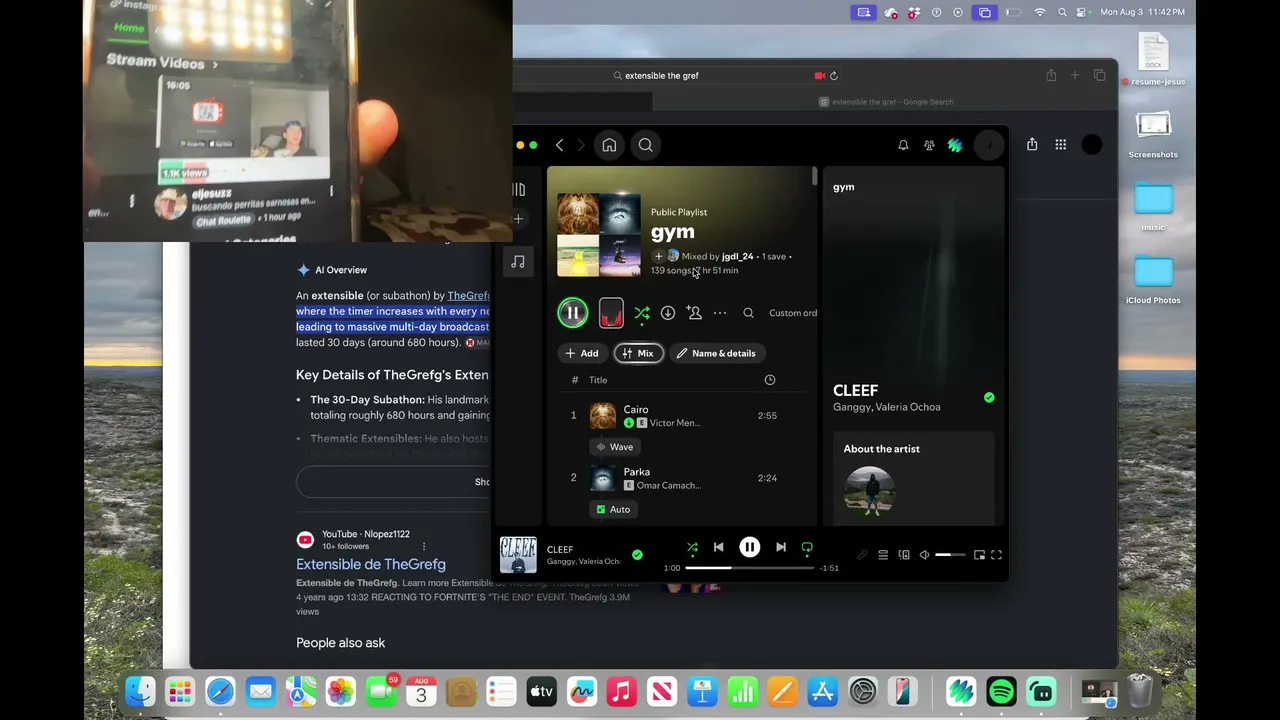Open TheGrefg link in AI Overview
1280x720 pixels.
[468, 296]
